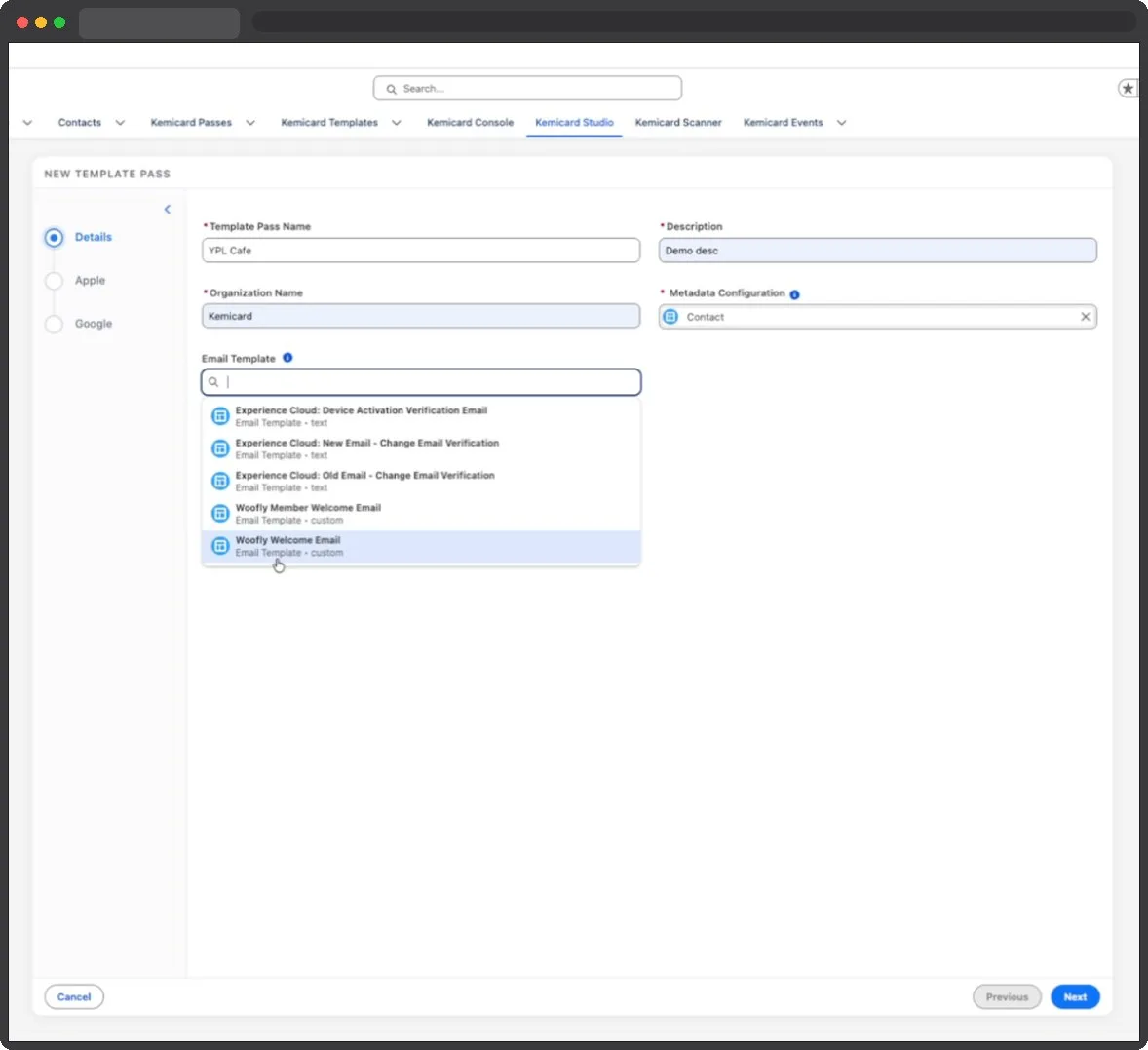Open the Kemicard Templates dropdown chevron
The image size is (1148, 1050).
396,122
